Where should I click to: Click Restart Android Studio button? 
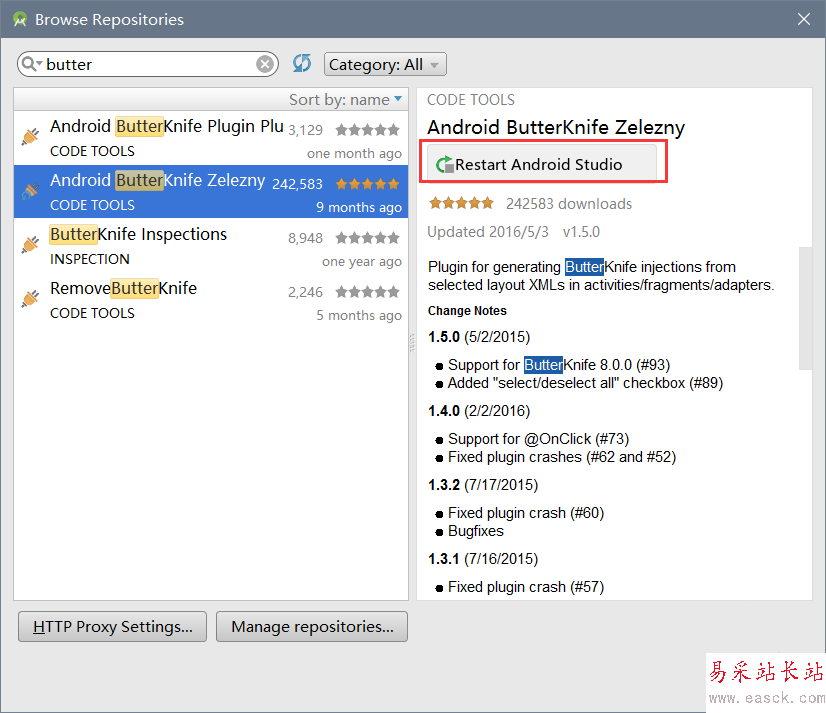coord(542,164)
